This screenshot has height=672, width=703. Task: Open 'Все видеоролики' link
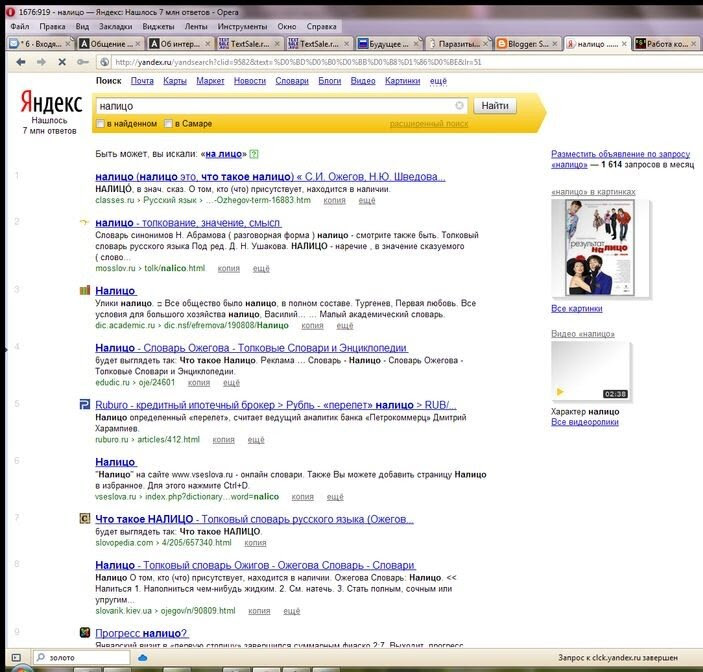(585, 422)
